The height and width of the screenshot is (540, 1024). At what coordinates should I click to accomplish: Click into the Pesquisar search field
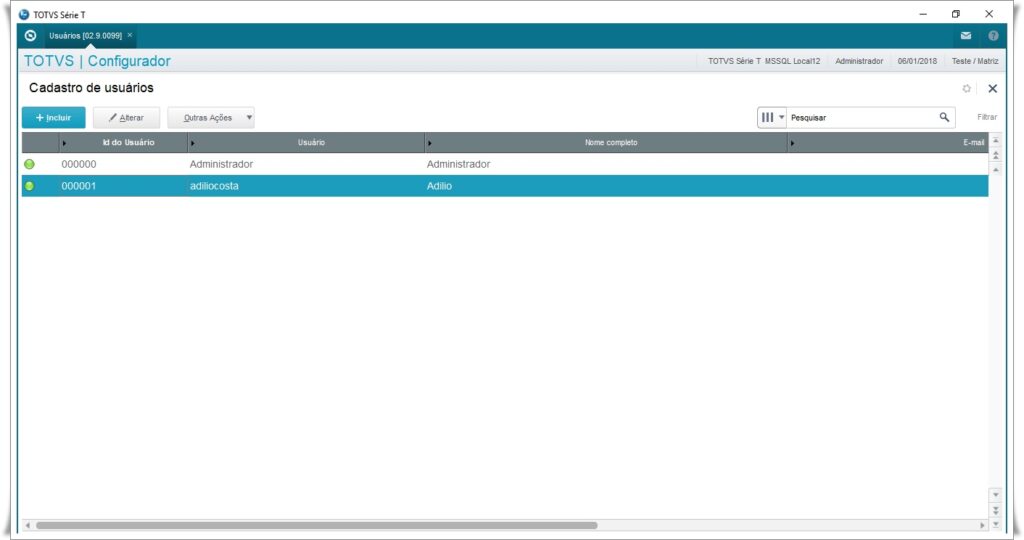coord(860,118)
